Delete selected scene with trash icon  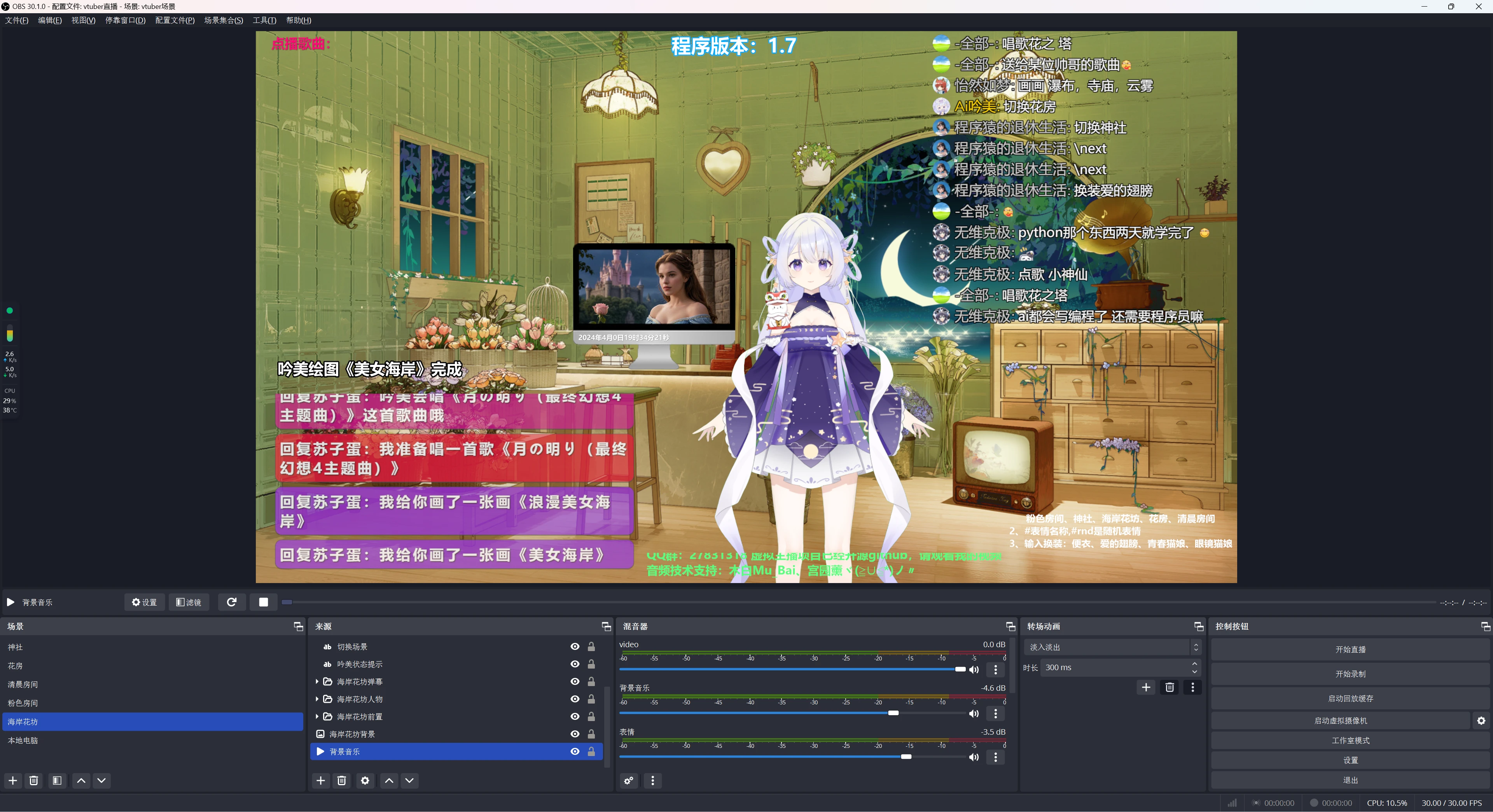pyautogui.click(x=33, y=780)
